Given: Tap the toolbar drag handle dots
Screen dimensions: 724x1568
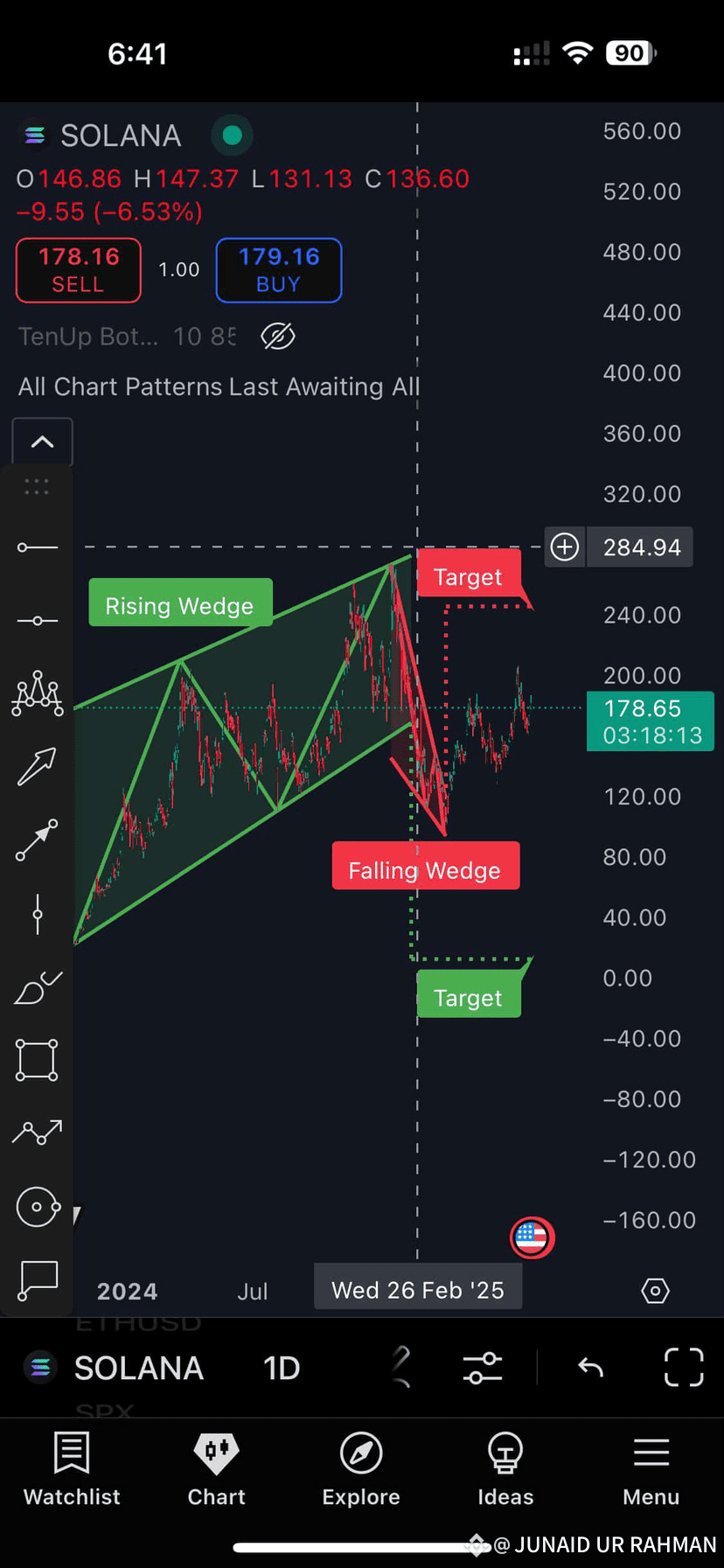Looking at the screenshot, I should point(37,487).
